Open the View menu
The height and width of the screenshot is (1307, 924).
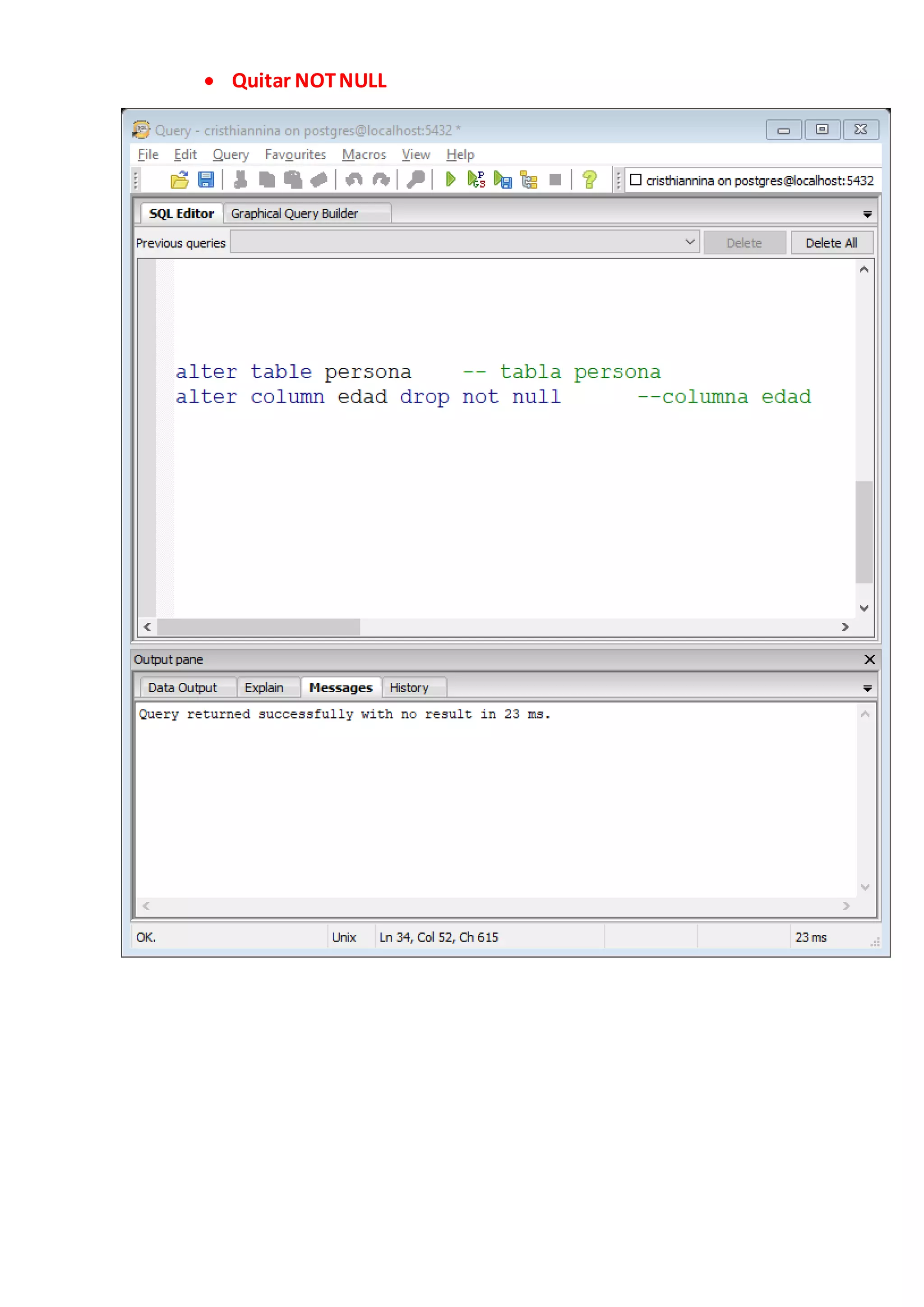[416, 154]
